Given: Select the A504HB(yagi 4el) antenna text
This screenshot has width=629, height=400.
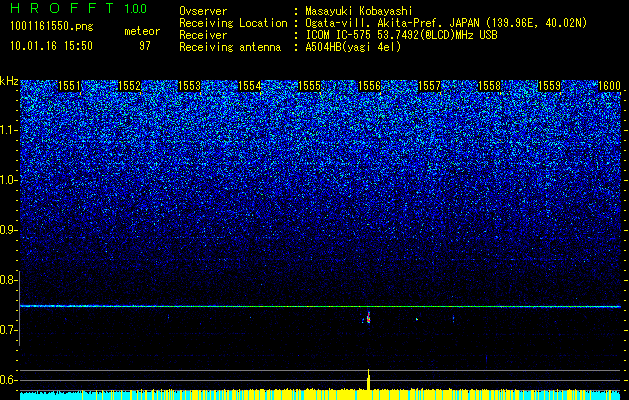Looking at the screenshot, I should click(353, 47).
